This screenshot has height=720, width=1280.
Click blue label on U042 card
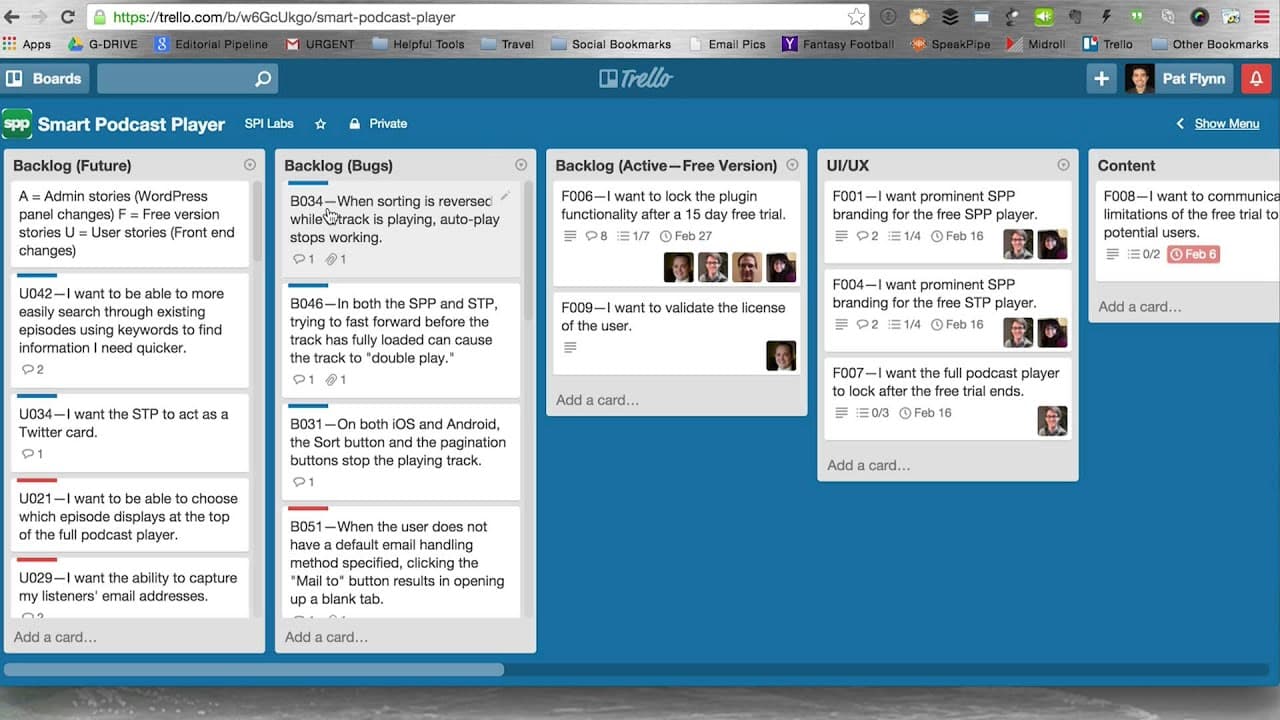point(37,275)
